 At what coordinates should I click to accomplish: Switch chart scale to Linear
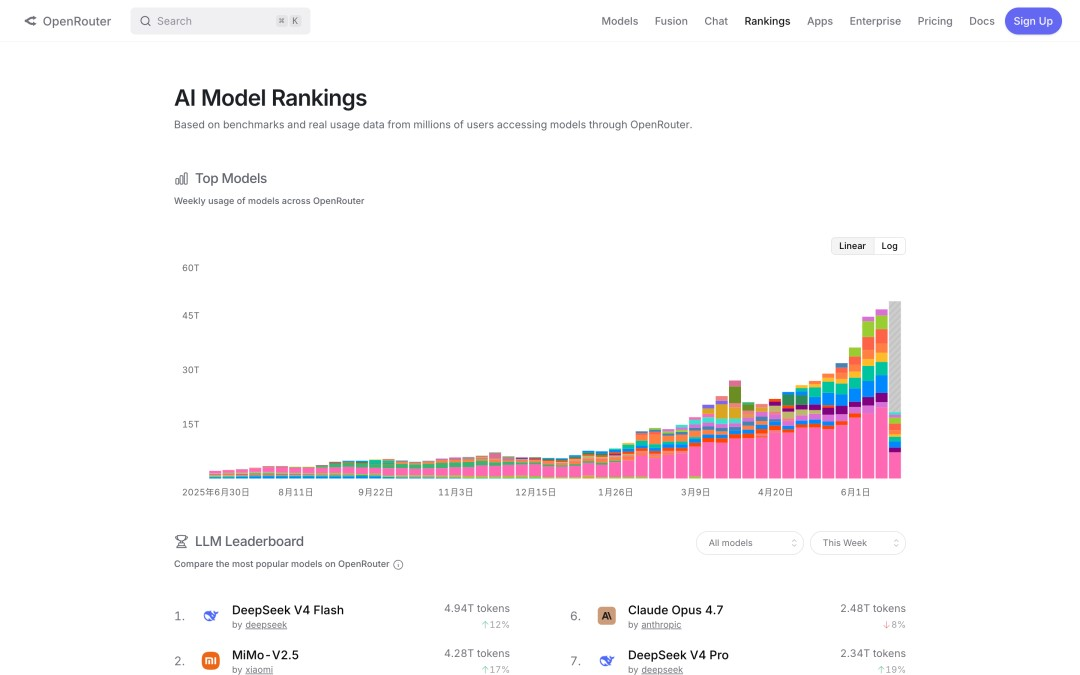pos(852,246)
